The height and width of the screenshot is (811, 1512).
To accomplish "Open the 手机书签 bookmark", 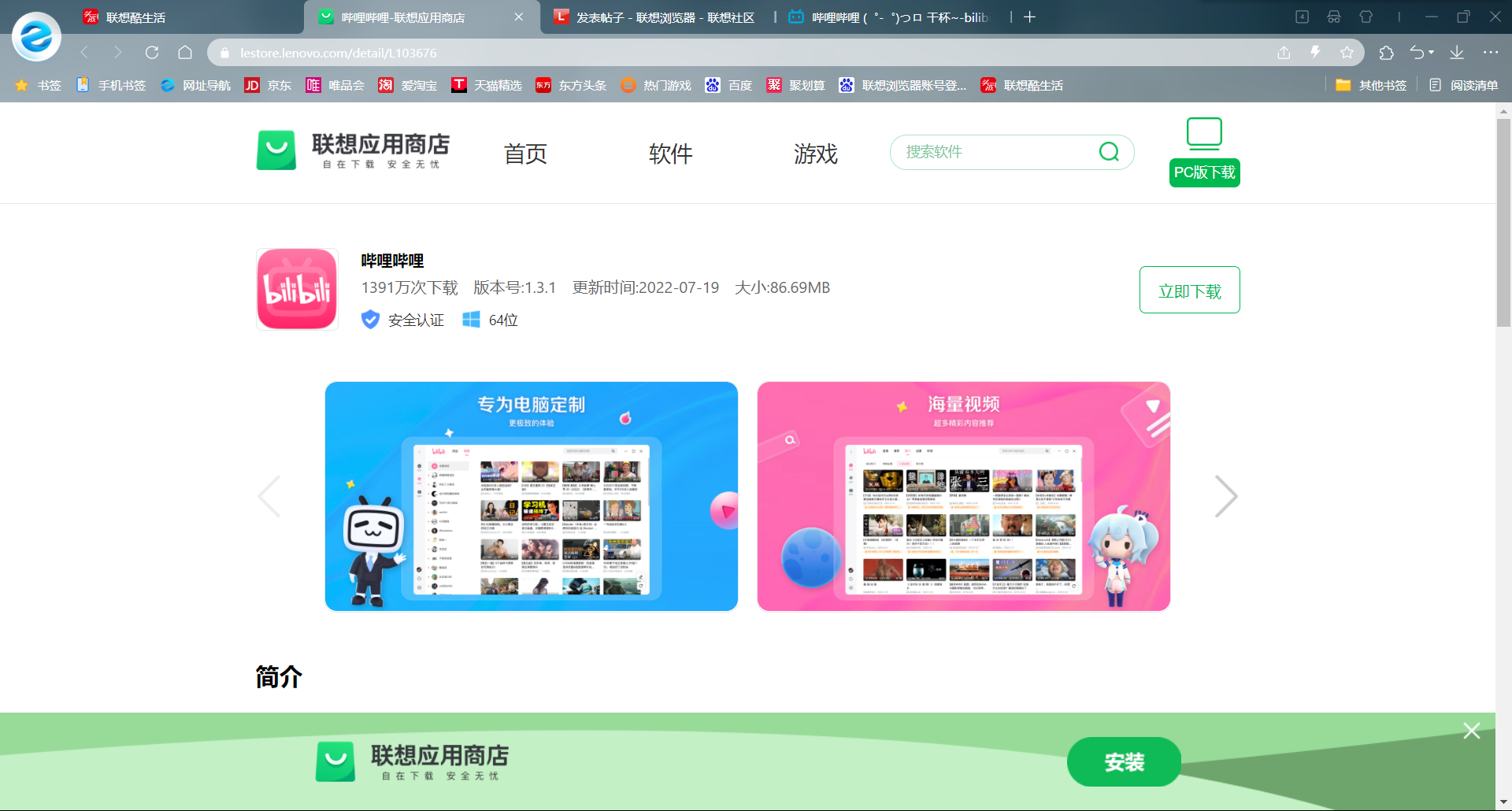I will (111, 85).
